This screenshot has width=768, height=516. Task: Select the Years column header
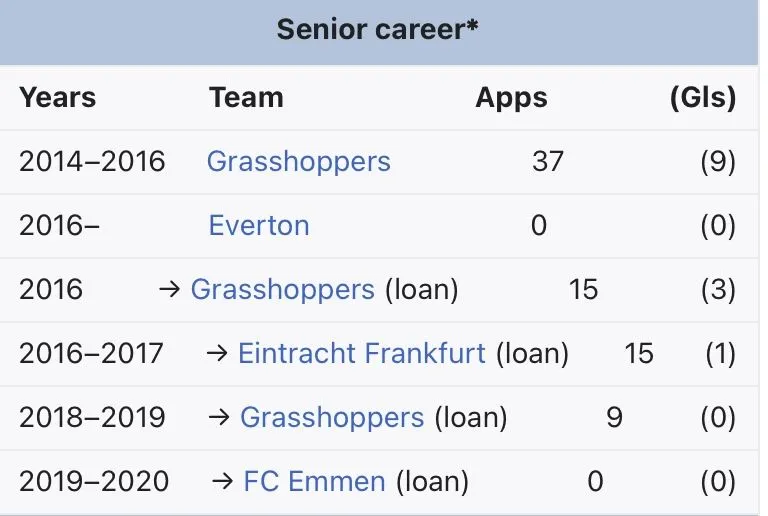point(58,97)
